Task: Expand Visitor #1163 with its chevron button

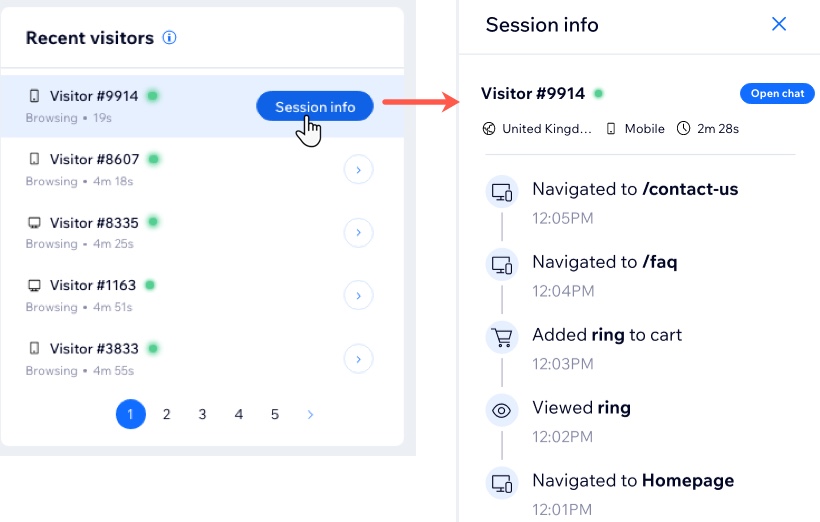Action: click(x=358, y=296)
